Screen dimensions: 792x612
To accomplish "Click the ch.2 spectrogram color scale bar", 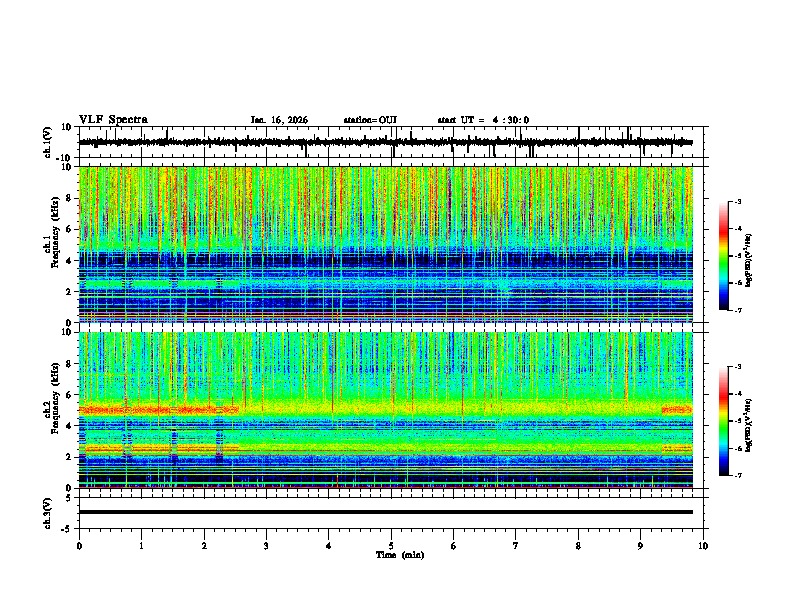I will click(x=723, y=421).
